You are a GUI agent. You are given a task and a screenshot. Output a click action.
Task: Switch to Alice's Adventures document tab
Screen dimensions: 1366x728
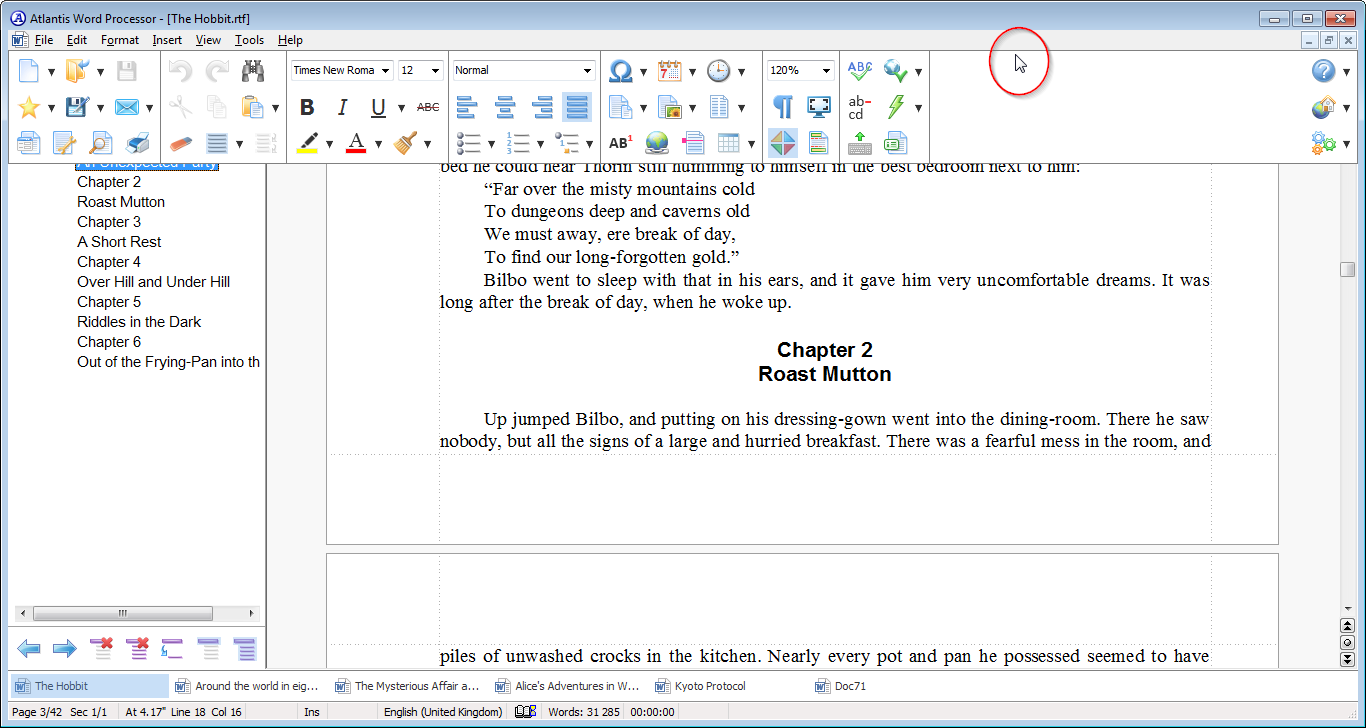tap(569, 686)
